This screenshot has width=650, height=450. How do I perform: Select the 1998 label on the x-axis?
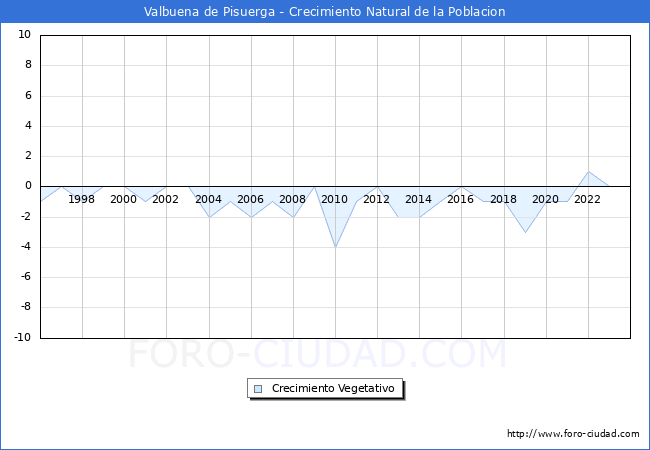(82, 199)
